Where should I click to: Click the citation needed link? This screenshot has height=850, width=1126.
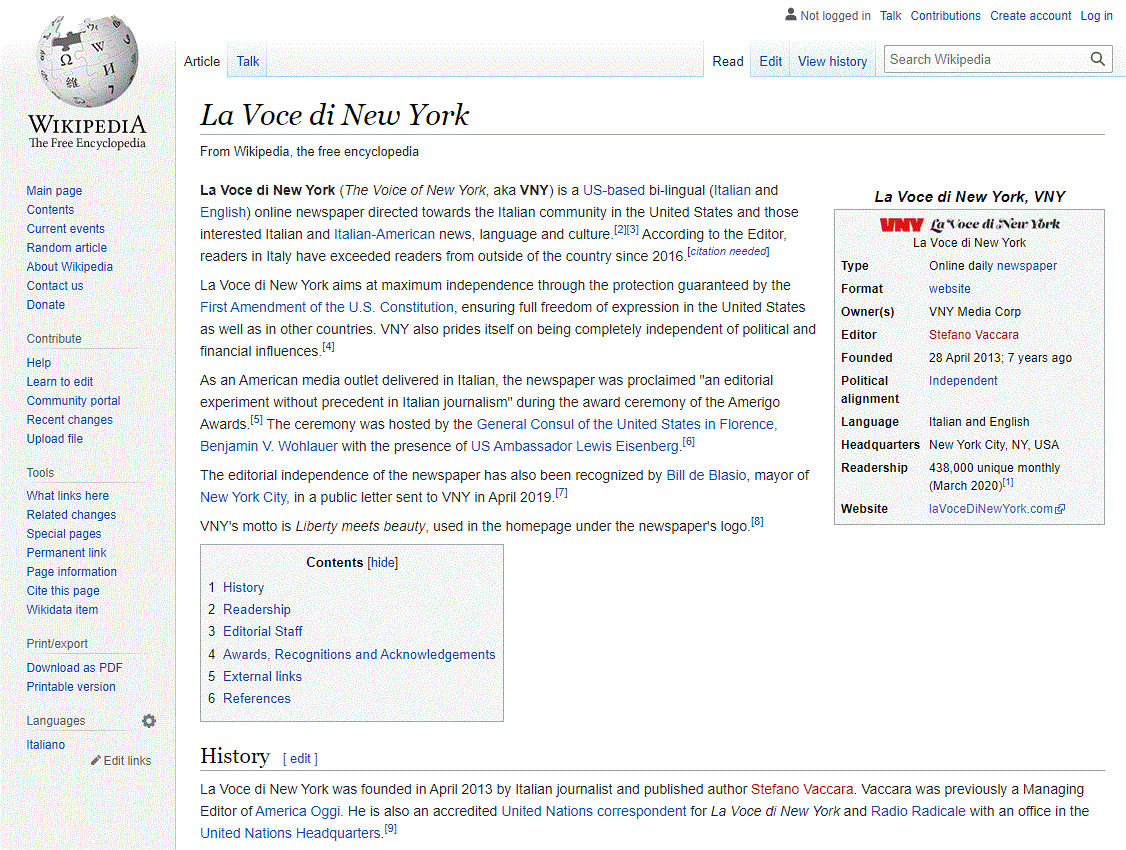point(728,251)
